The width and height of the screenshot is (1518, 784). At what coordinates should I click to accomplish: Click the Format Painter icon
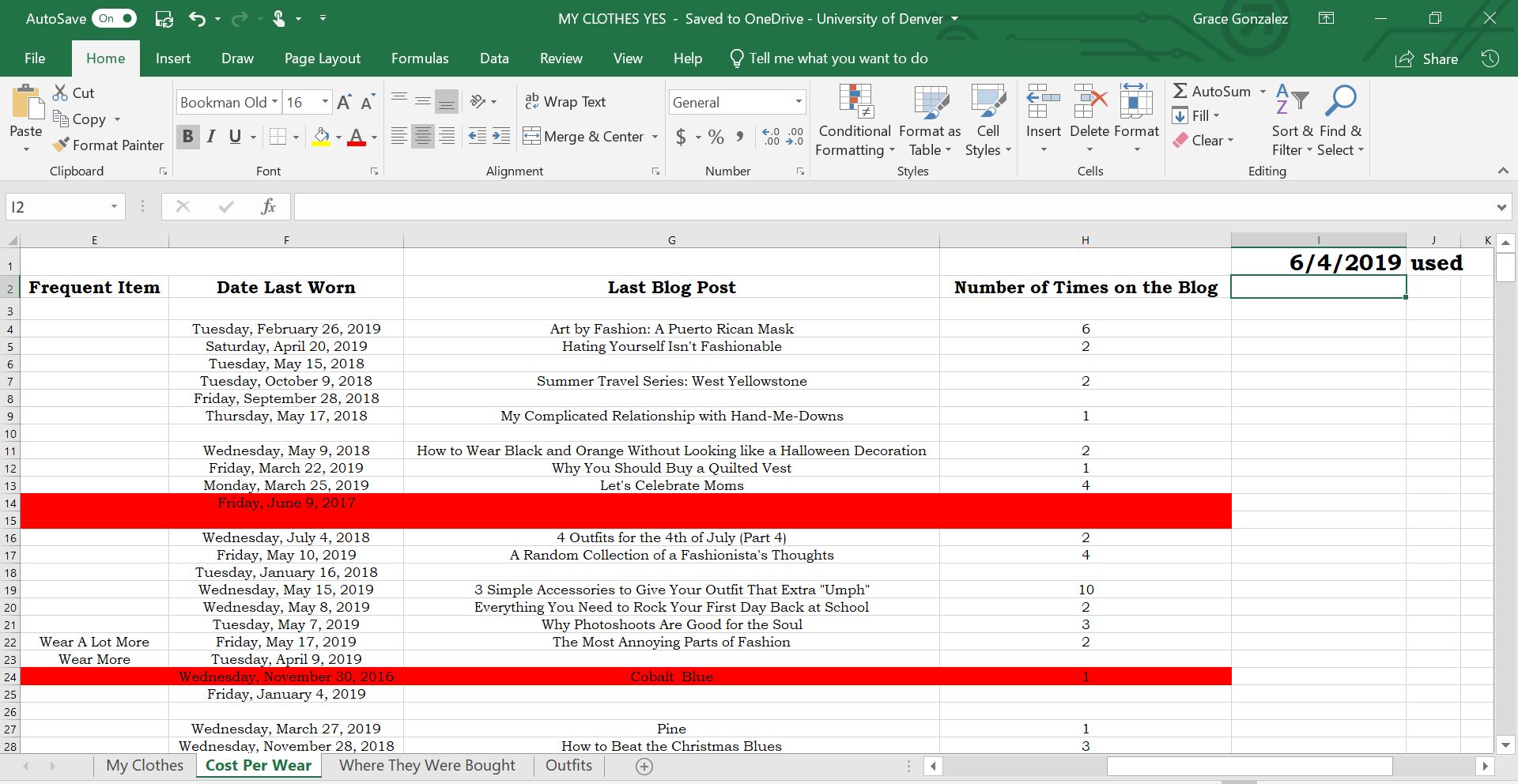62,145
